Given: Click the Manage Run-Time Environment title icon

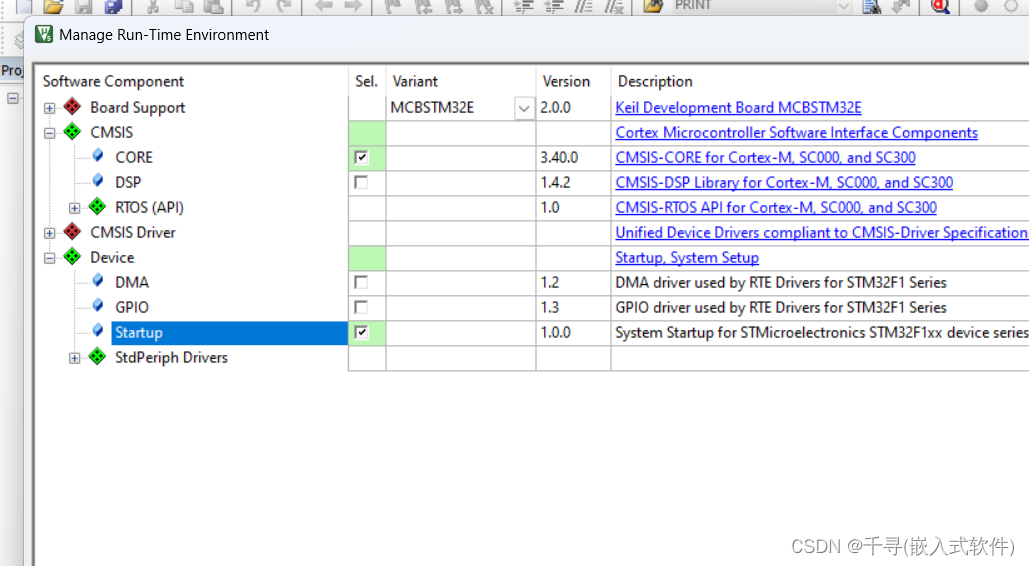Looking at the screenshot, I should coord(44,34).
